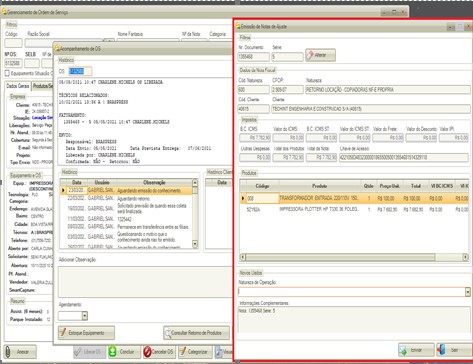Click the Anexar paperclip button

click(20, 352)
